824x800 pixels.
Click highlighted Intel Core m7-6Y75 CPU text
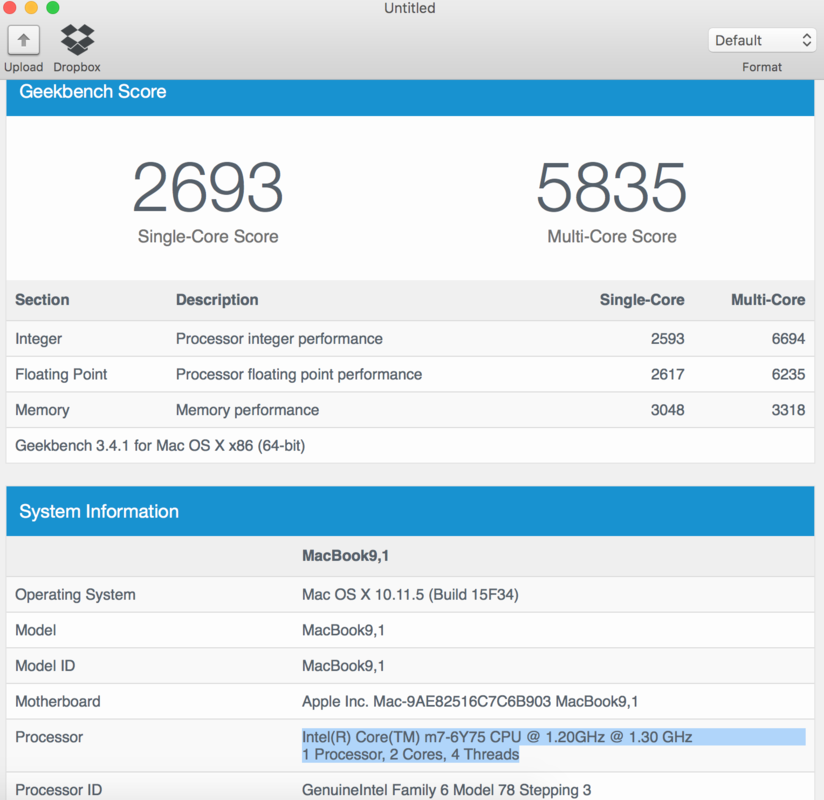(497, 737)
